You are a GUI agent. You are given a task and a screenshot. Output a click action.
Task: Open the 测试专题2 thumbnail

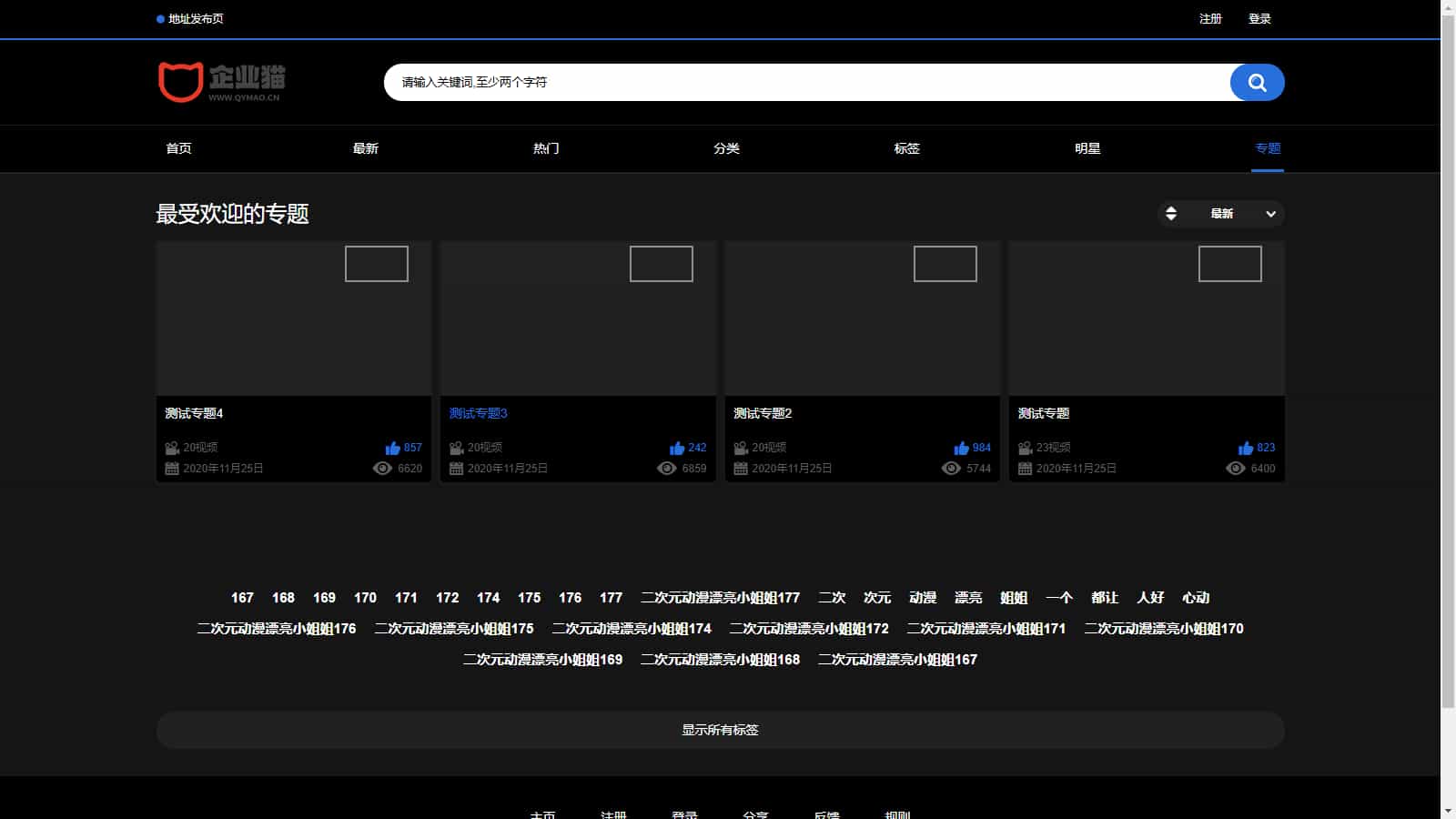[x=862, y=318]
